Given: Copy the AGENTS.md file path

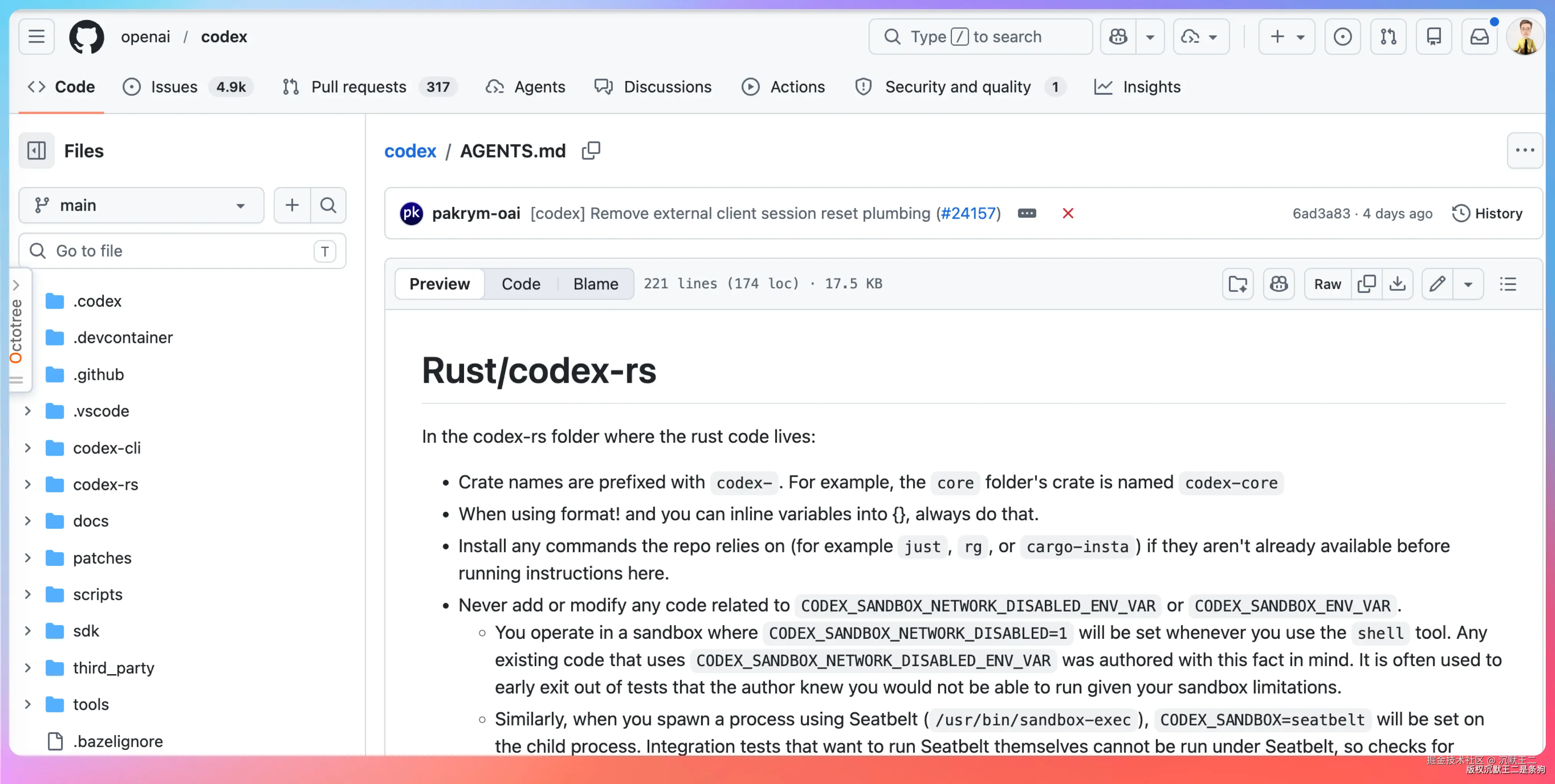Looking at the screenshot, I should pyautogui.click(x=591, y=151).
